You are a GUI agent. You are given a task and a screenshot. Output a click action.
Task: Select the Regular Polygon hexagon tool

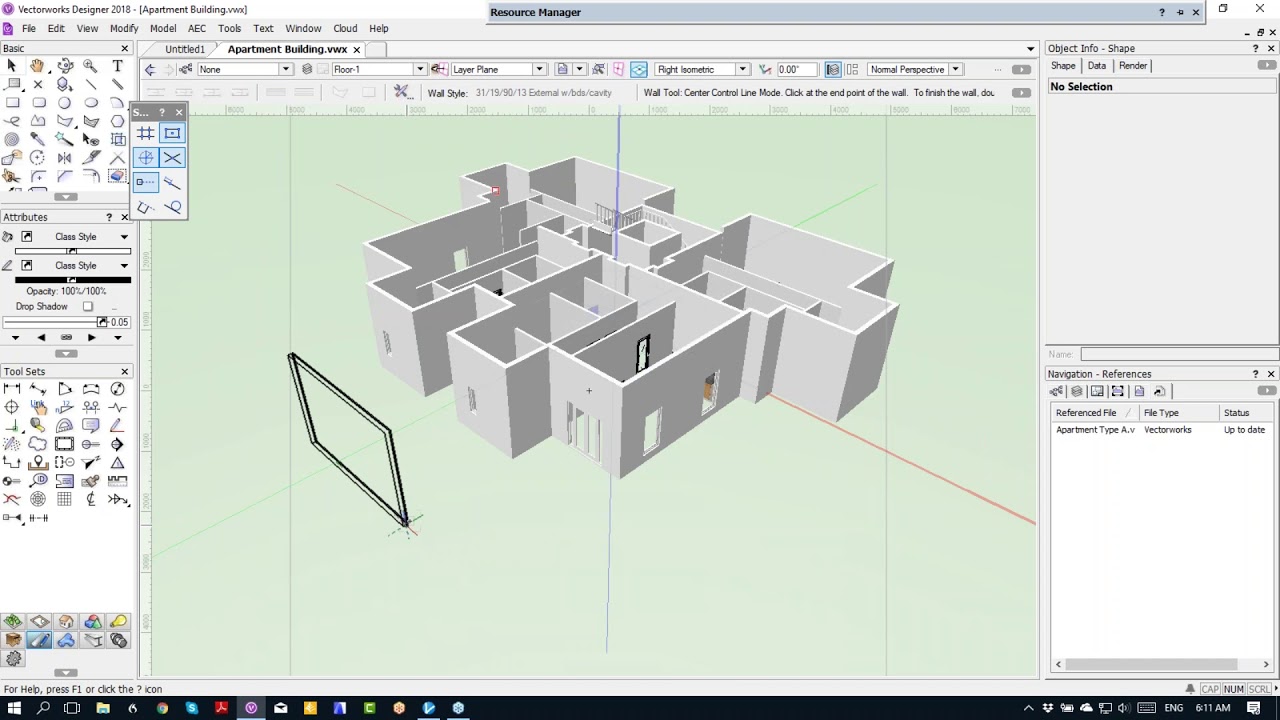[x=117, y=121]
